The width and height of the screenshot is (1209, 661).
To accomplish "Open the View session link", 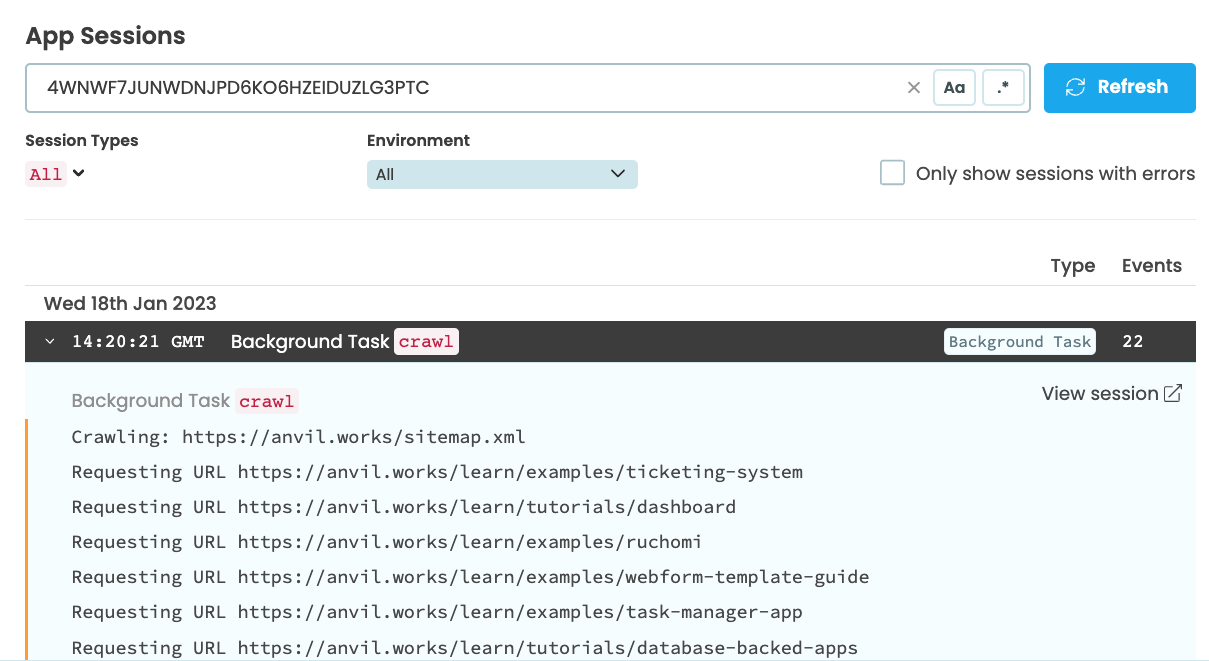I will 1099,394.
